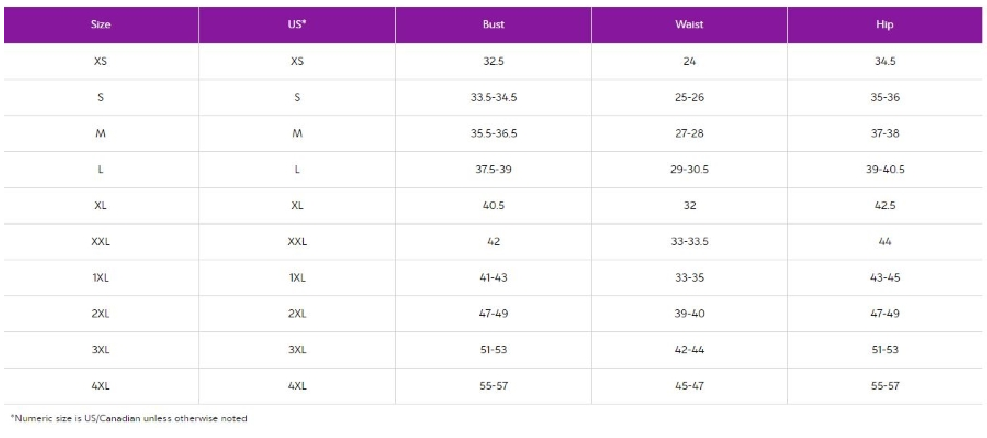The width and height of the screenshot is (987, 438).
Task: Click hip value 34.5
Action: [x=884, y=61]
